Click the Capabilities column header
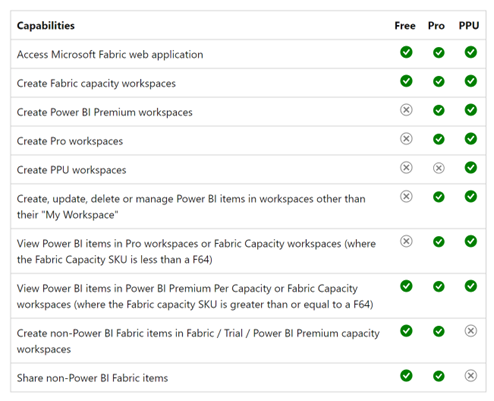Screen dimensions: 494x401 pos(46,26)
